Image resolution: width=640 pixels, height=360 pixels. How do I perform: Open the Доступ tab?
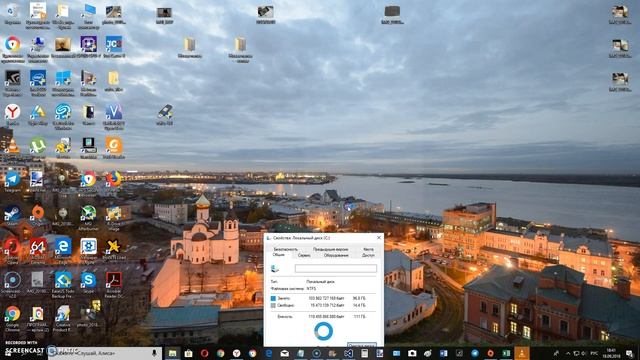(x=368, y=255)
